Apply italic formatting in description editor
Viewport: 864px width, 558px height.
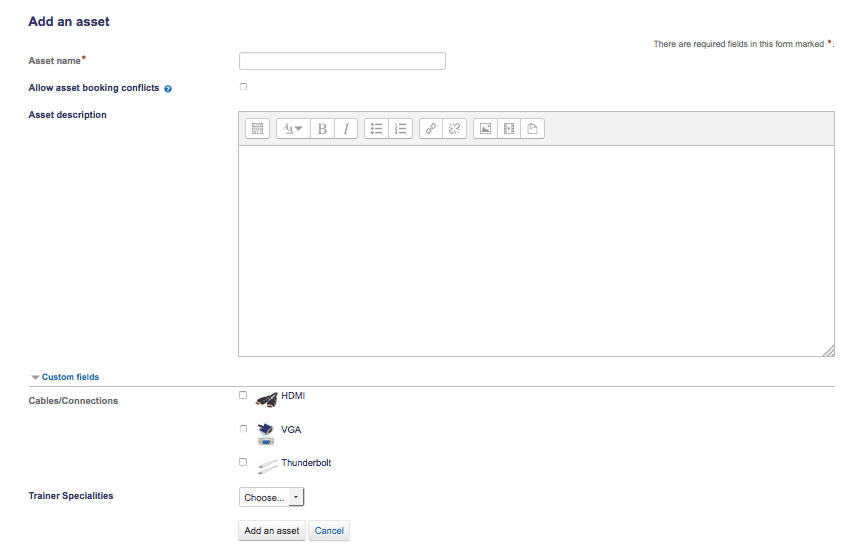[346, 128]
